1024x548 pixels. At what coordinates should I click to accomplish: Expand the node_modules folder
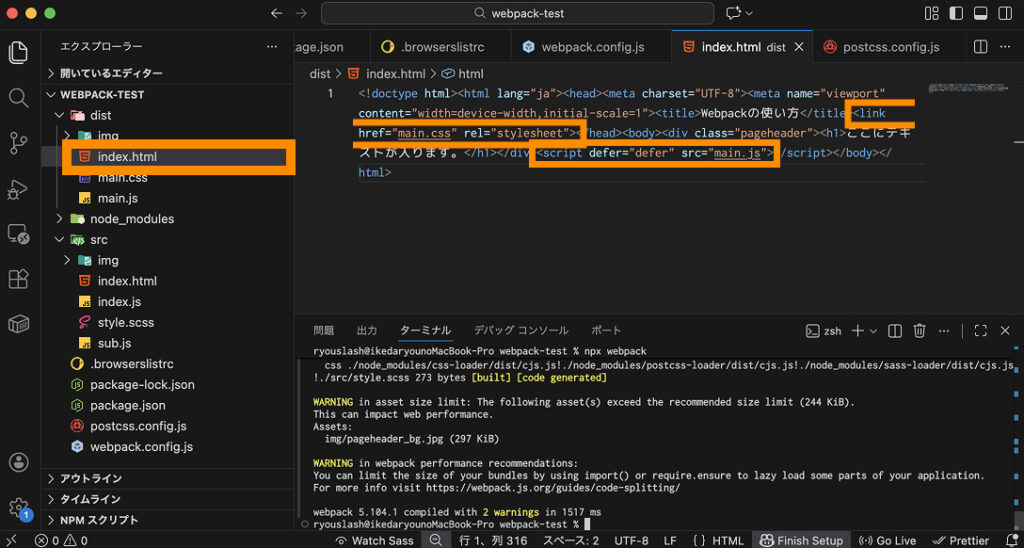point(131,218)
